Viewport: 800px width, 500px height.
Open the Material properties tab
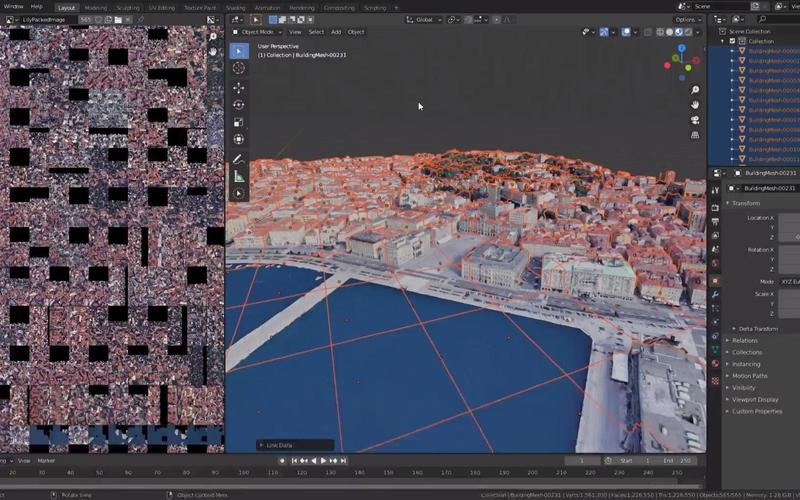715,364
